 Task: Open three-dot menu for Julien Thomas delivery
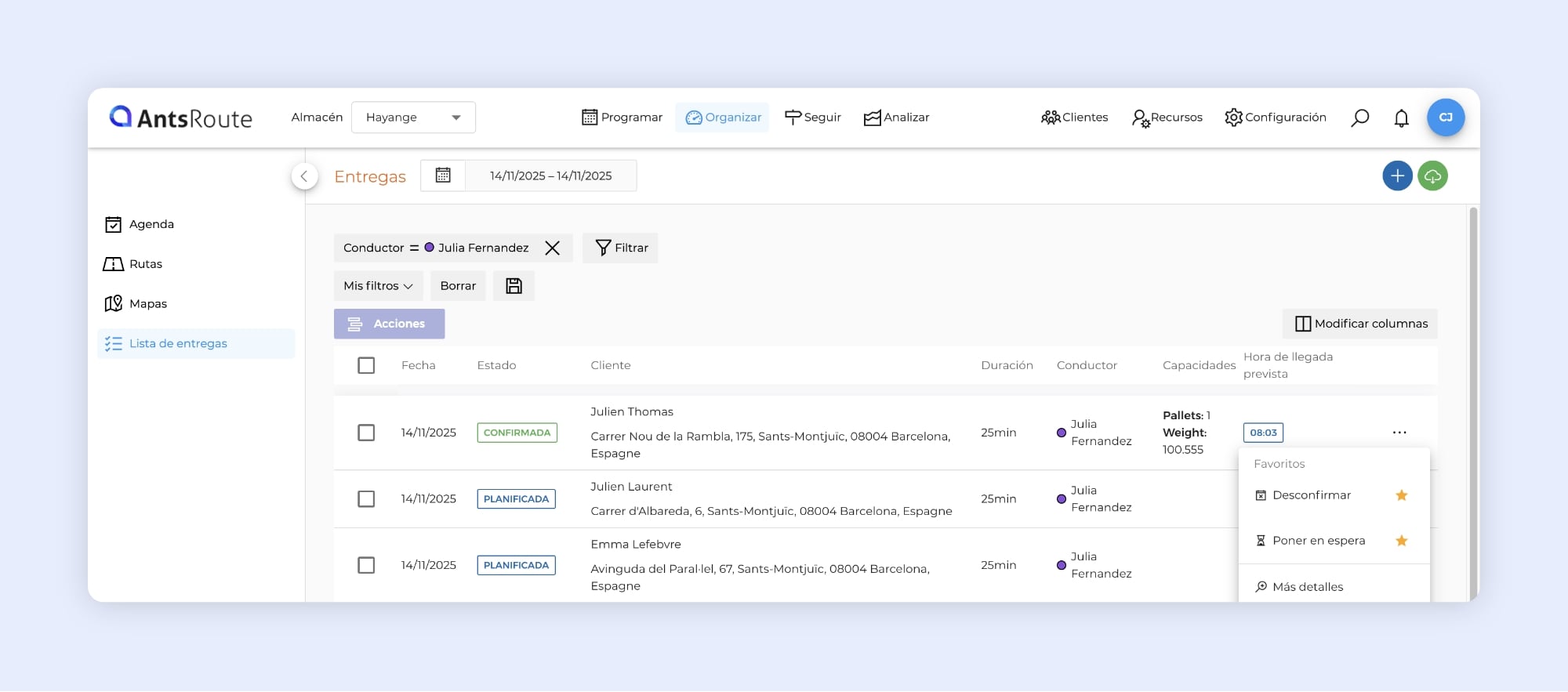coord(1399,433)
